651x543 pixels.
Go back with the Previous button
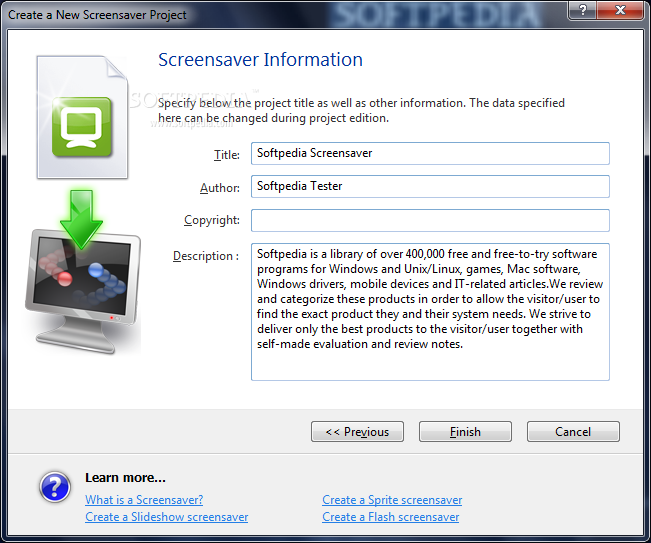click(357, 432)
